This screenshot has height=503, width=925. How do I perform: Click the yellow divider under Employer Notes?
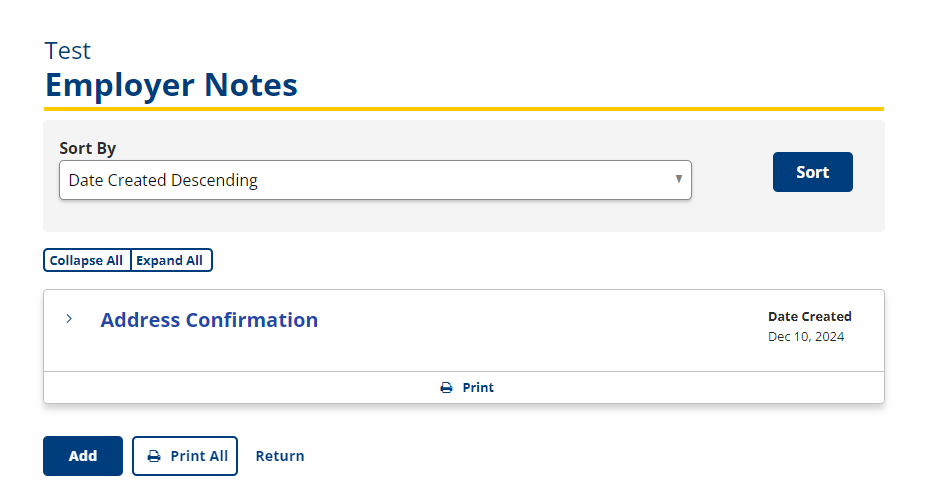(464, 109)
